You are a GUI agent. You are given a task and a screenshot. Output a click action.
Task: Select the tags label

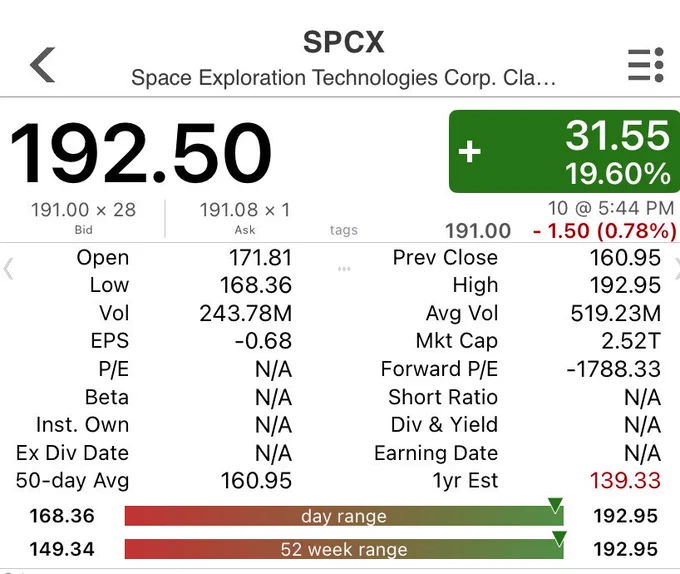343,230
